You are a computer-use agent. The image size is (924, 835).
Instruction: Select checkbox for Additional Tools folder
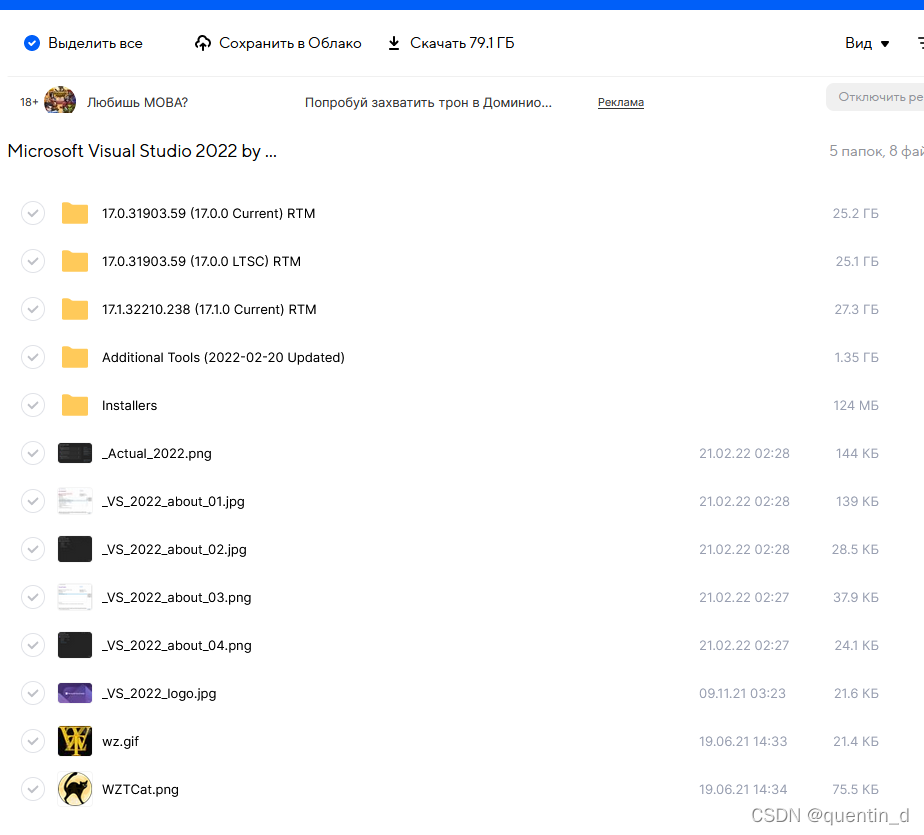click(33, 357)
